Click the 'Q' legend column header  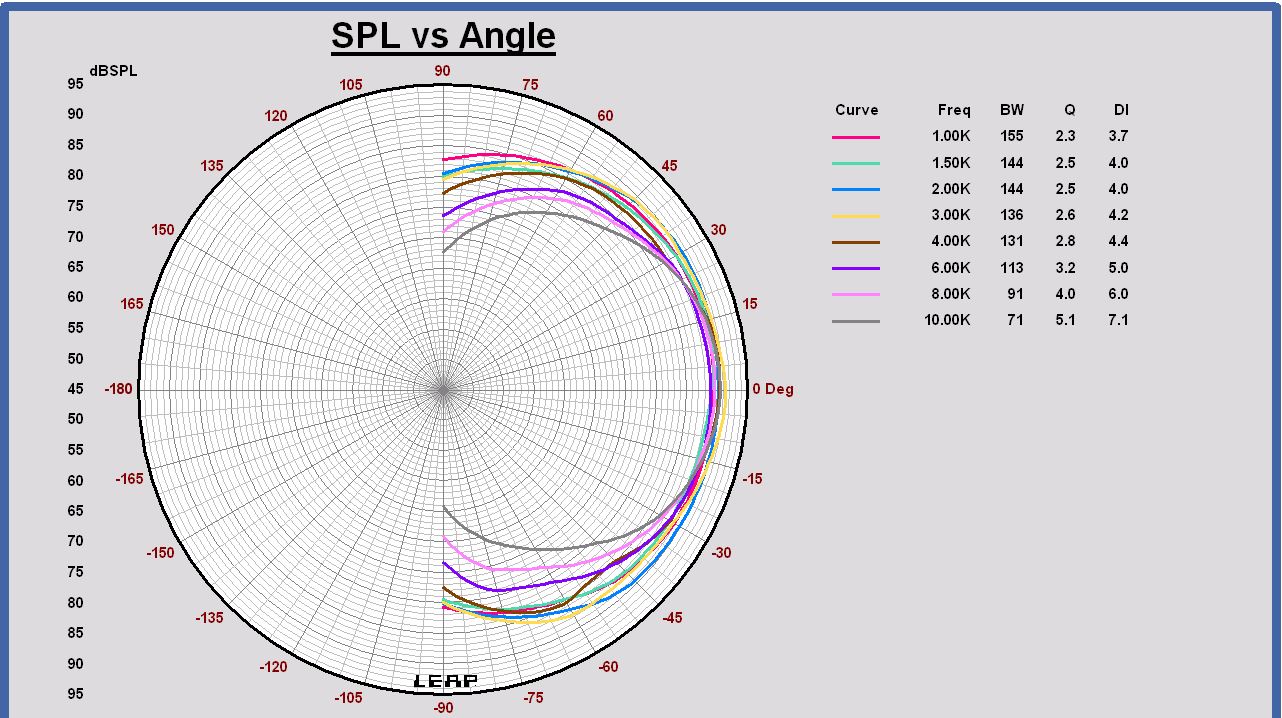pos(1070,110)
